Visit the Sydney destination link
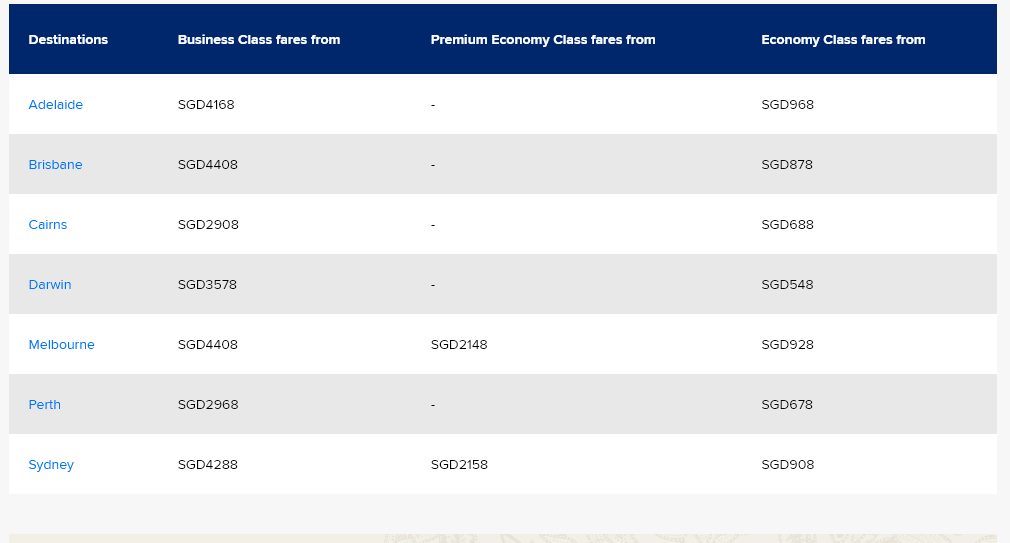 51,465
